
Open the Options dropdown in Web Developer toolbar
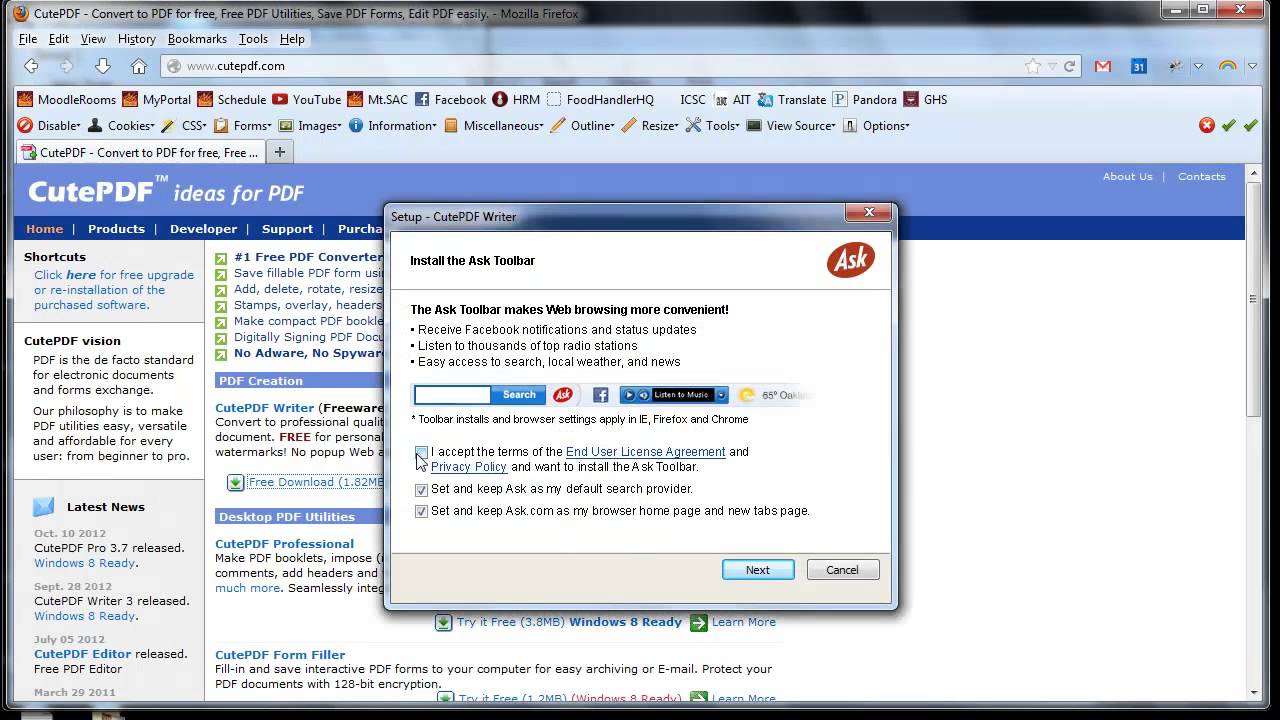(876, 125)
